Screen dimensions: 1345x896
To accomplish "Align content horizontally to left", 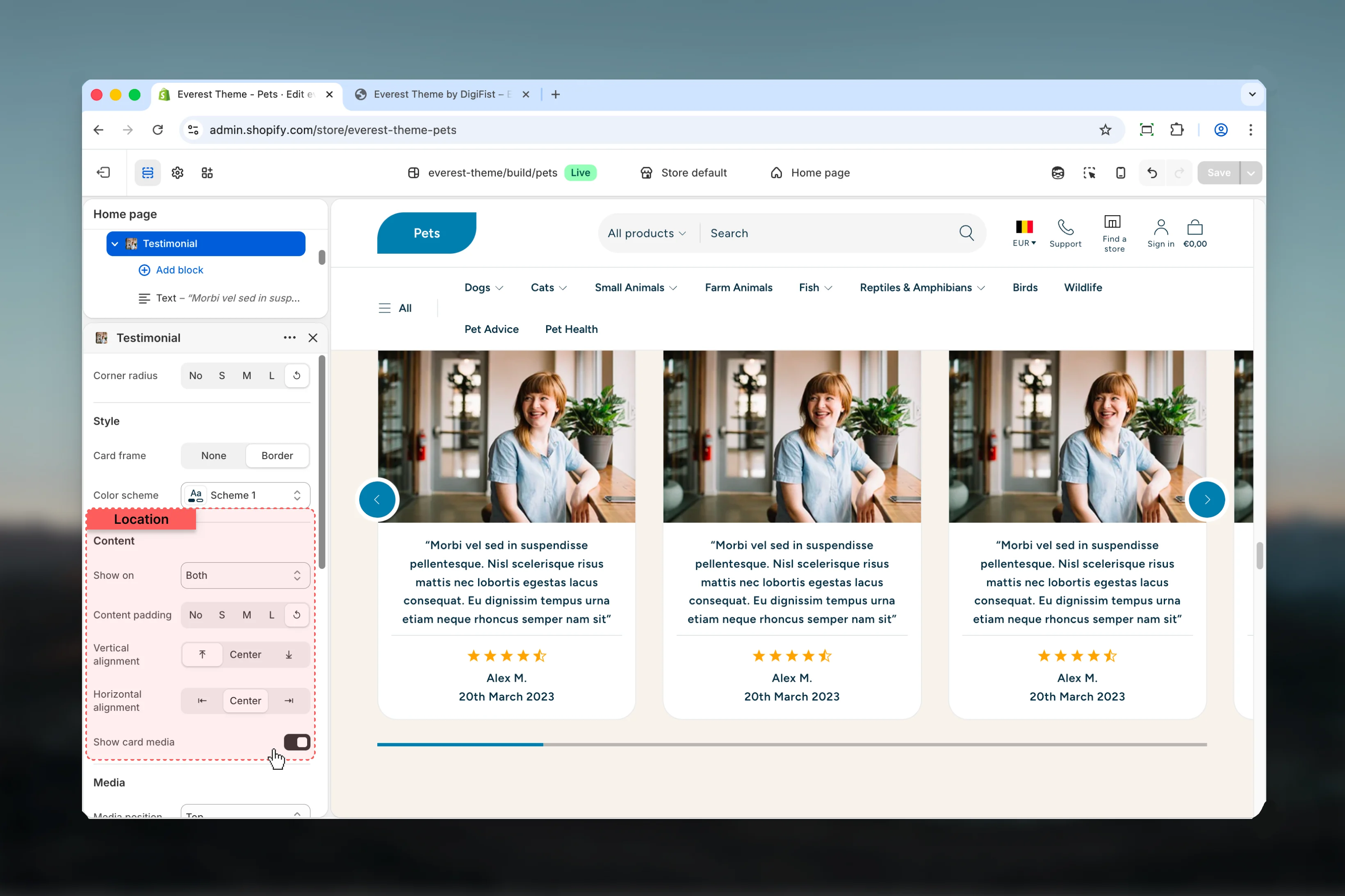I will [202, 700].
